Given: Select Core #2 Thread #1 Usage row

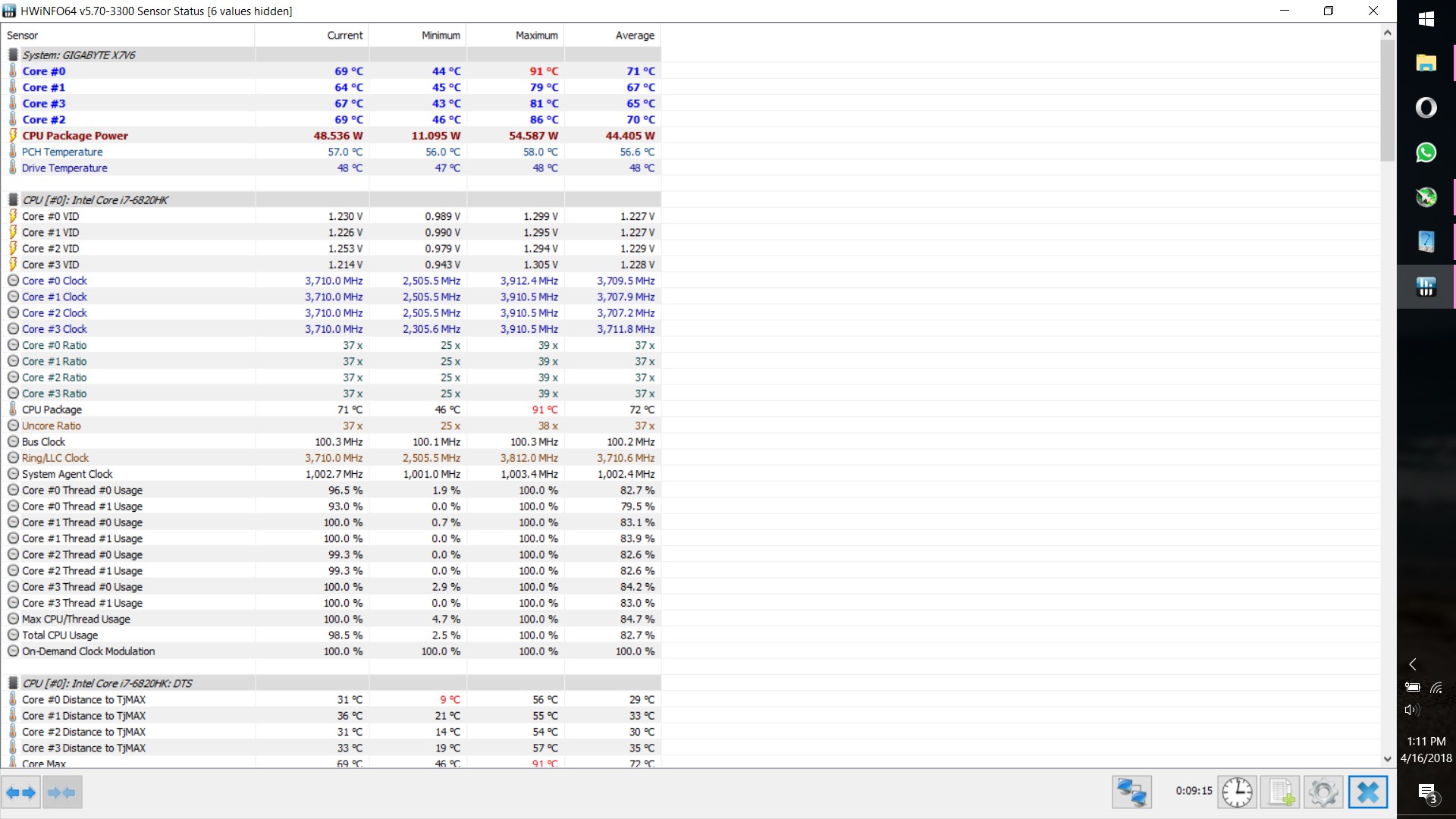Looking at the screenshot, I should [x=331, y=570].
